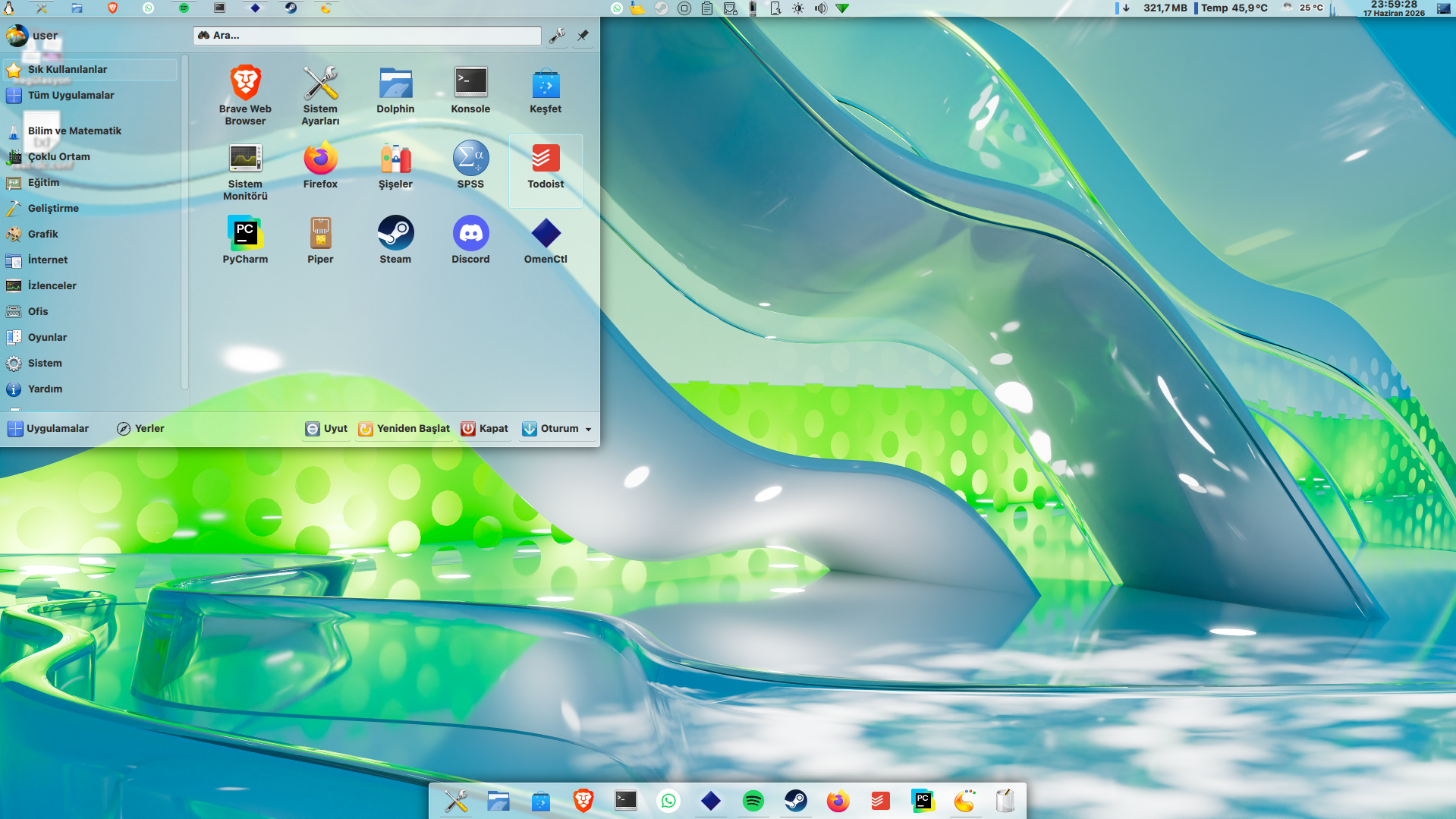Click the Temp 45,9°C panel readout
Image resolution: width=1456 pixels, height=819 pixels.
coord(1233,8)
